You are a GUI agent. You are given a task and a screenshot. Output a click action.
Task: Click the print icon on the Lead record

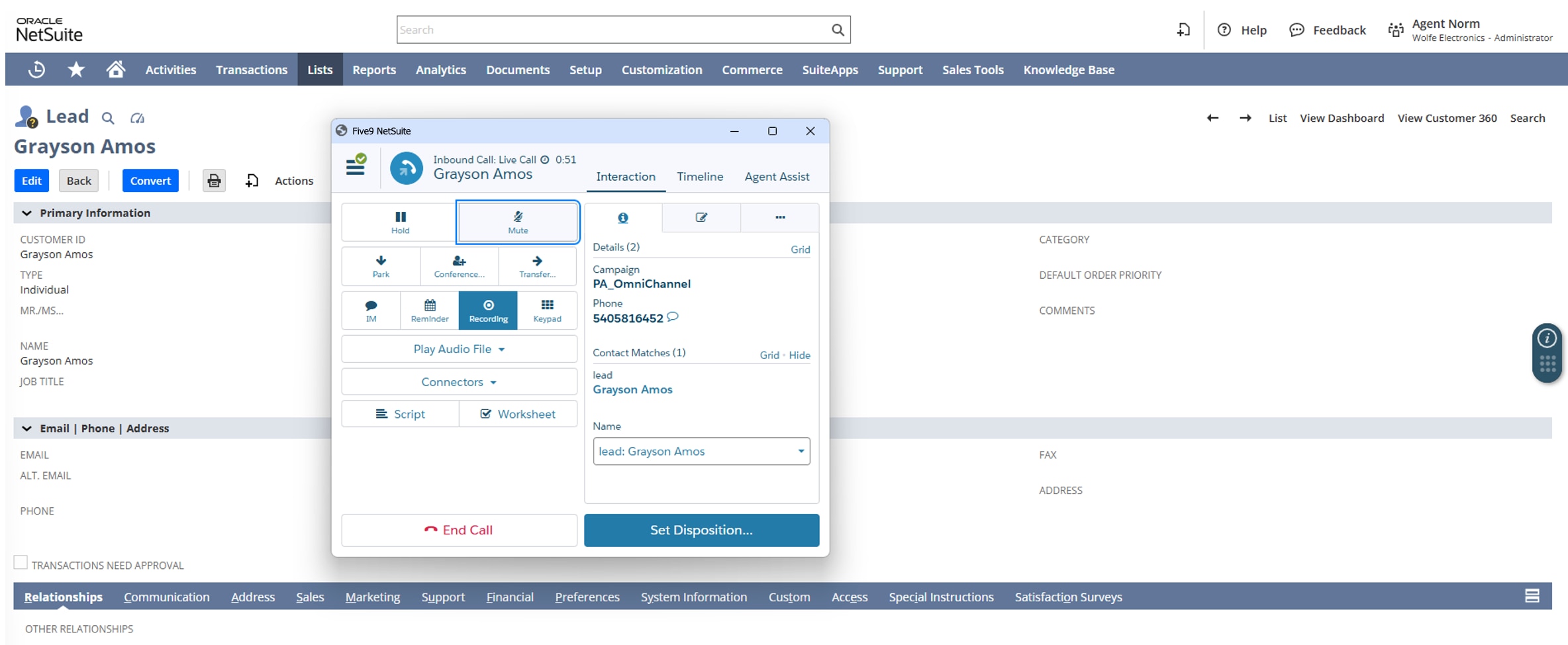click(214, 181)
